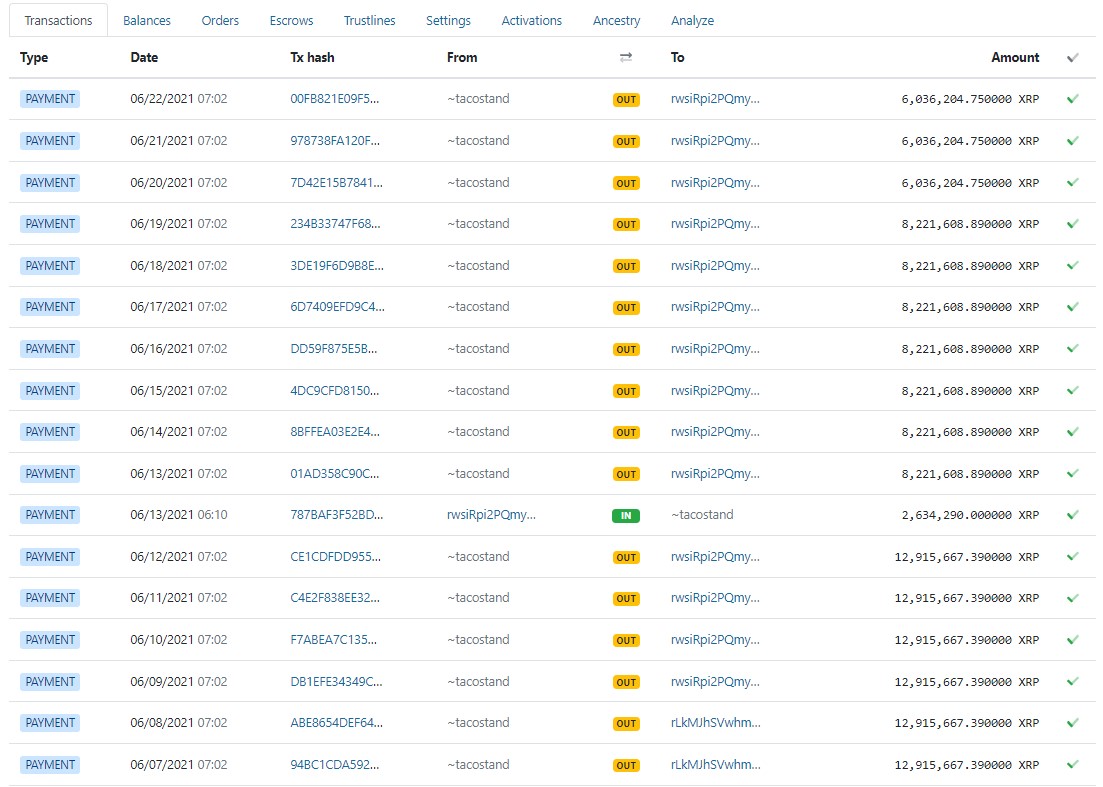Select amount in the 06/11/2021 row
Image resolution: width=1103 pixels, height=787 pixels.
point(967,598)
